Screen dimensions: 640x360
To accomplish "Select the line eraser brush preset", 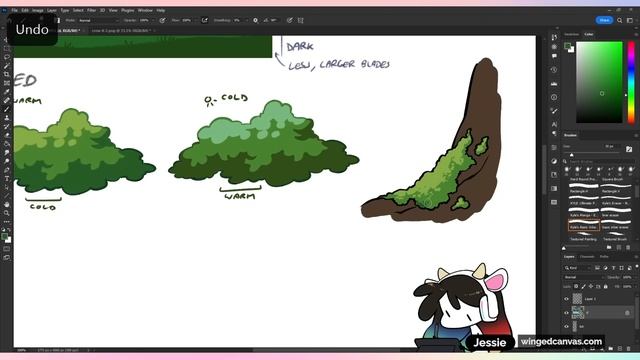I will 616,213.
